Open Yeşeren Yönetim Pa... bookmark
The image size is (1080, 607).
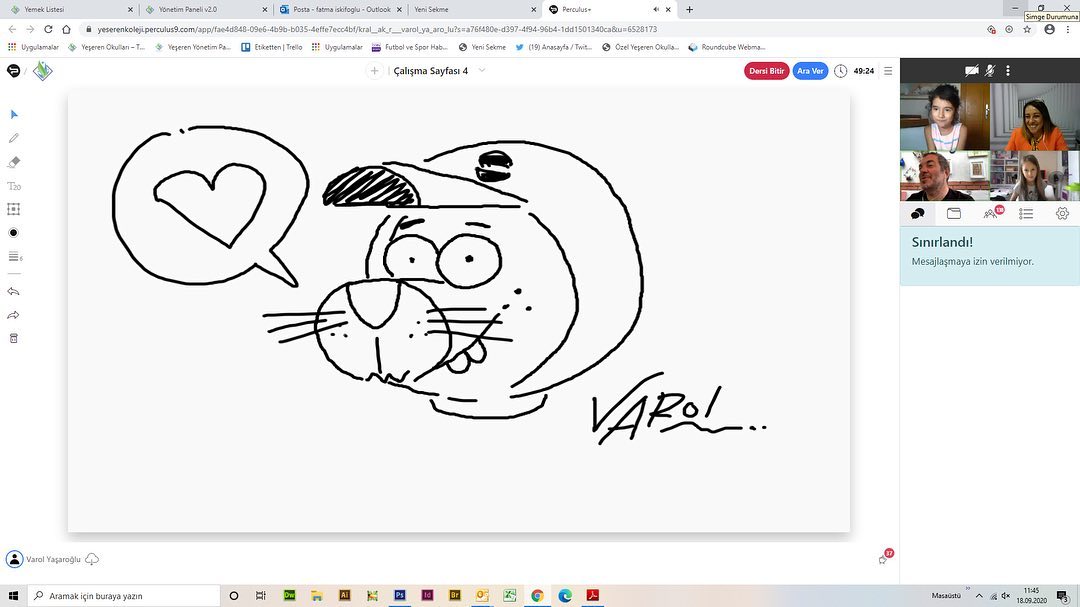[193, 48]
